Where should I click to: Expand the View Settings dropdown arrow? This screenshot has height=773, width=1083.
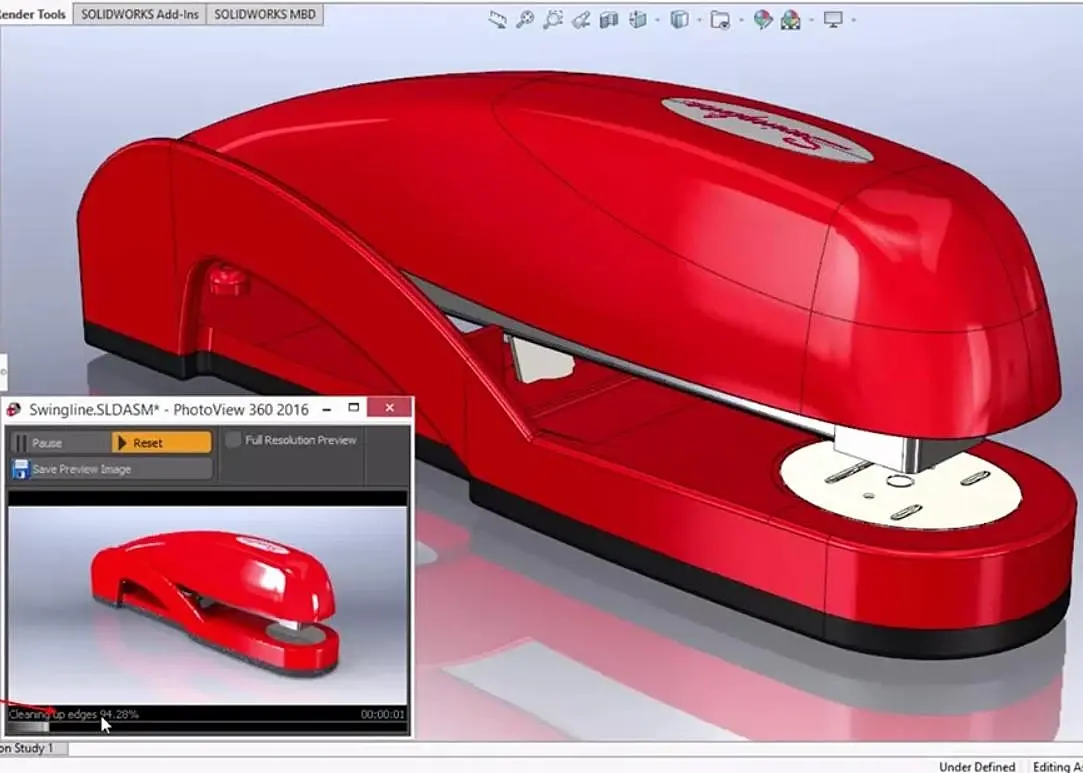854,20
